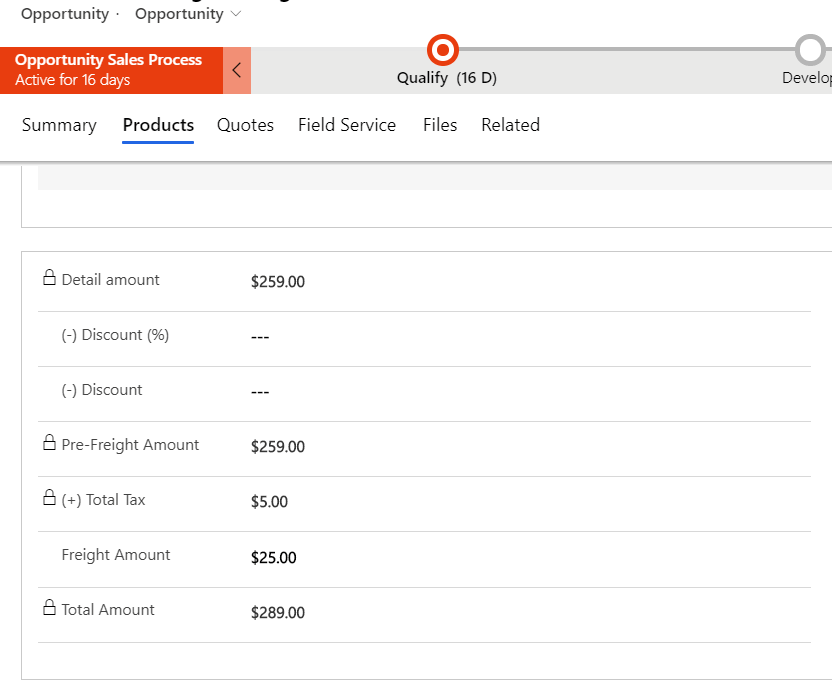Click the lock icon beside Total Tax
The width and height of the screenshot is (832, 692).
tap(49, 498)
